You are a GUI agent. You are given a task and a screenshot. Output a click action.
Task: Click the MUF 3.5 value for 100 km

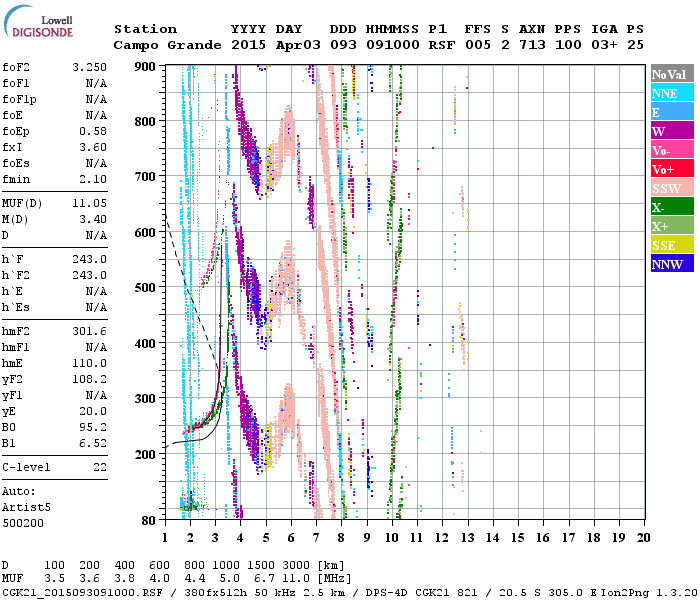(x=54, y=579)
